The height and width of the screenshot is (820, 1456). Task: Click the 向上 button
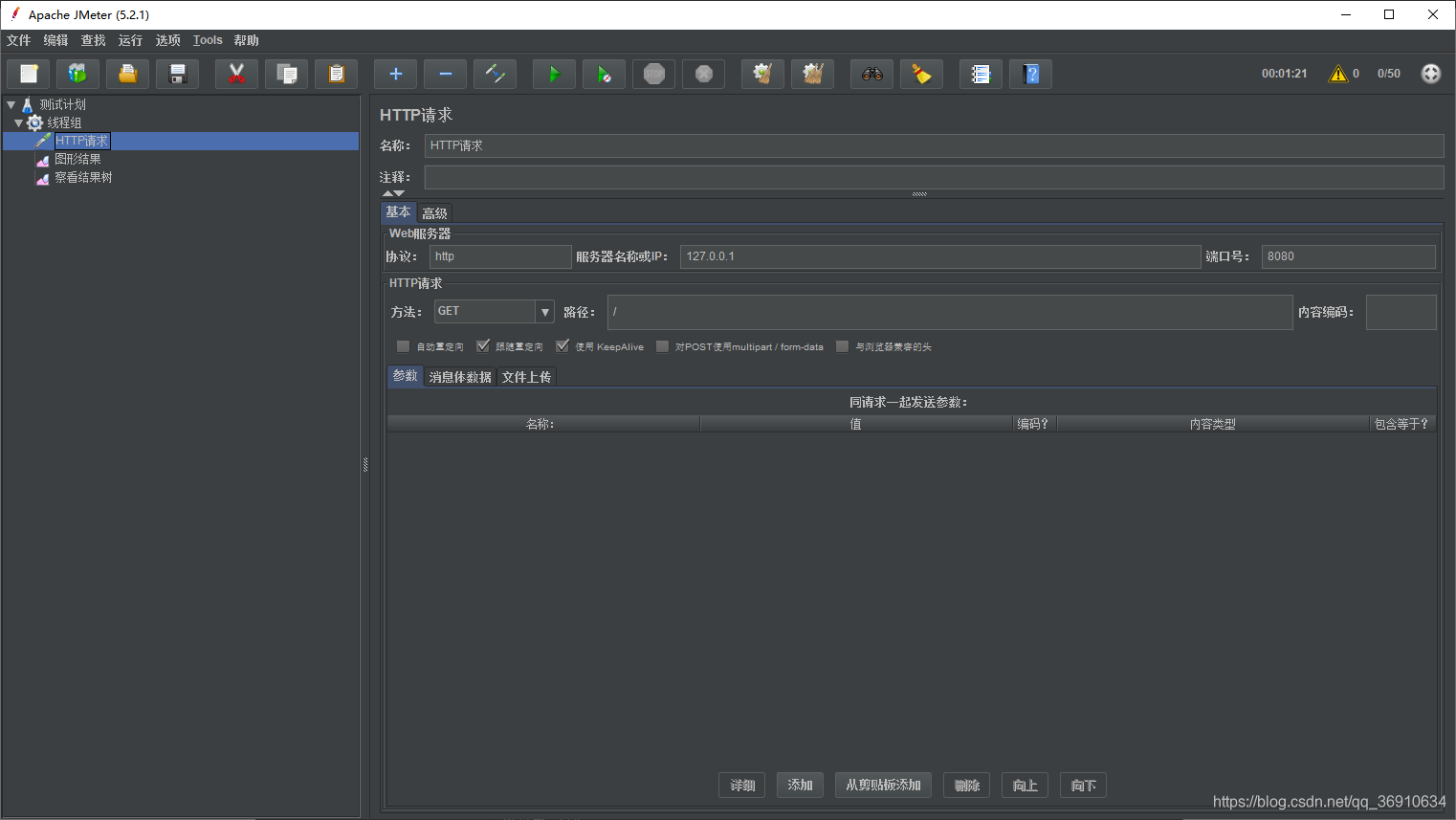click(1026, 786)
